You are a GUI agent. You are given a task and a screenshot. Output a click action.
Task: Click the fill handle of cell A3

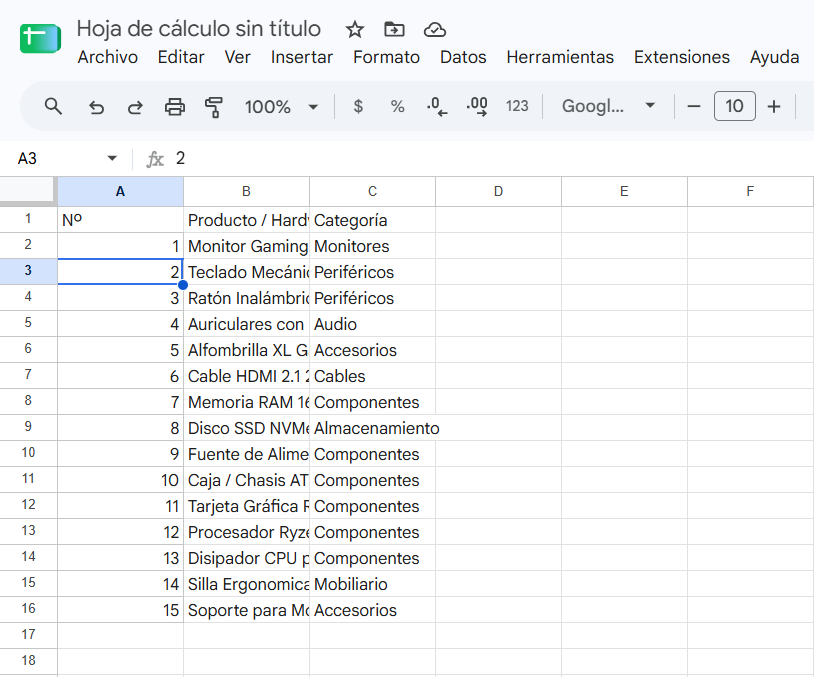183,285
